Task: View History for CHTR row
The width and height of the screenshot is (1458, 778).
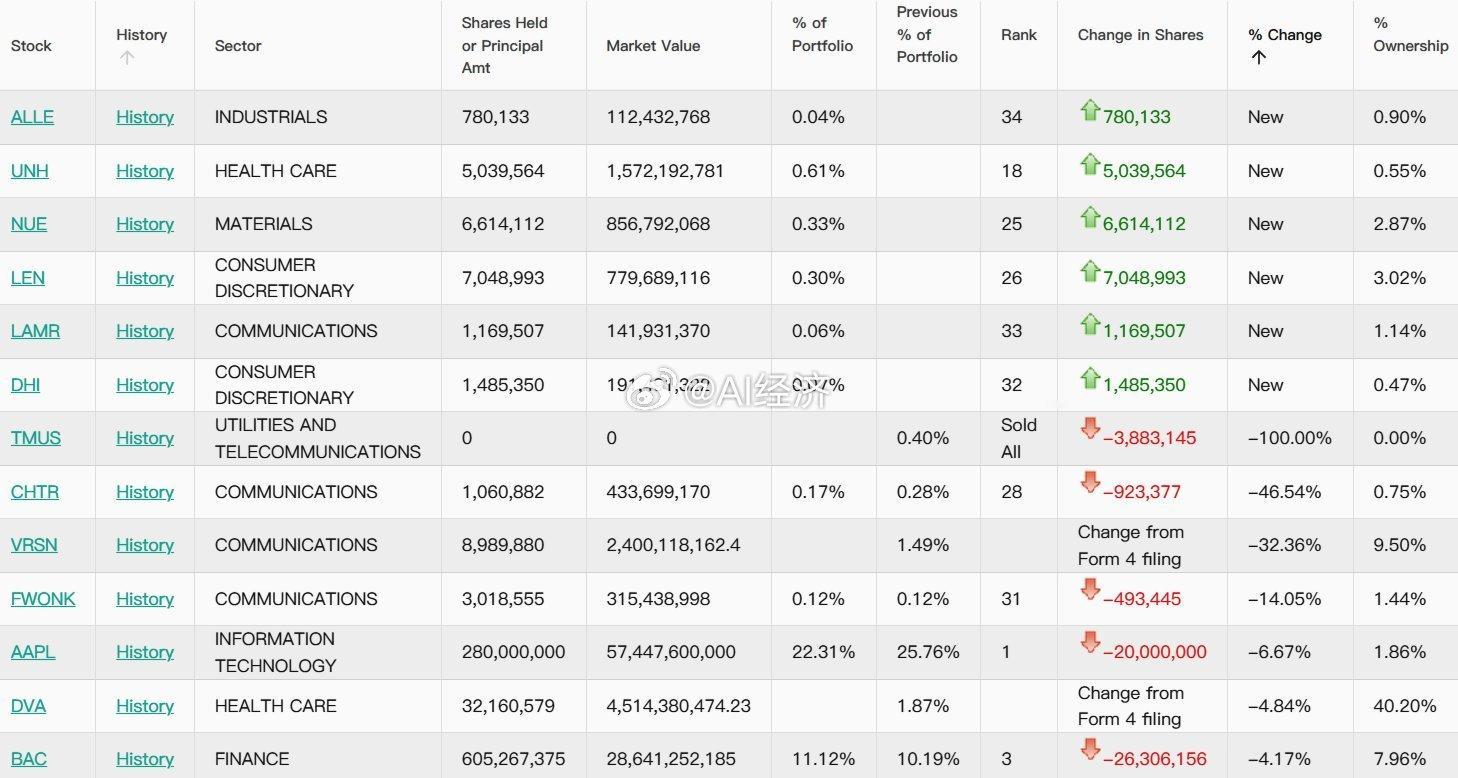Action: [145, 492]
